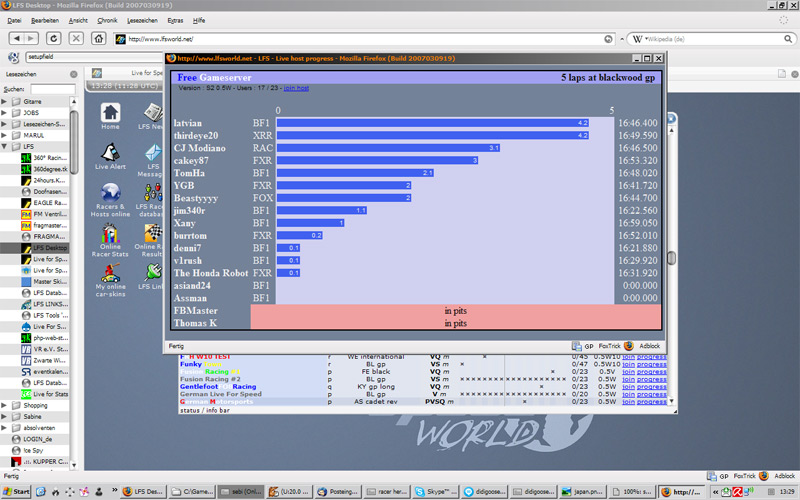
Task: Open the Lesezeichen menu
Action: [142, 20]
